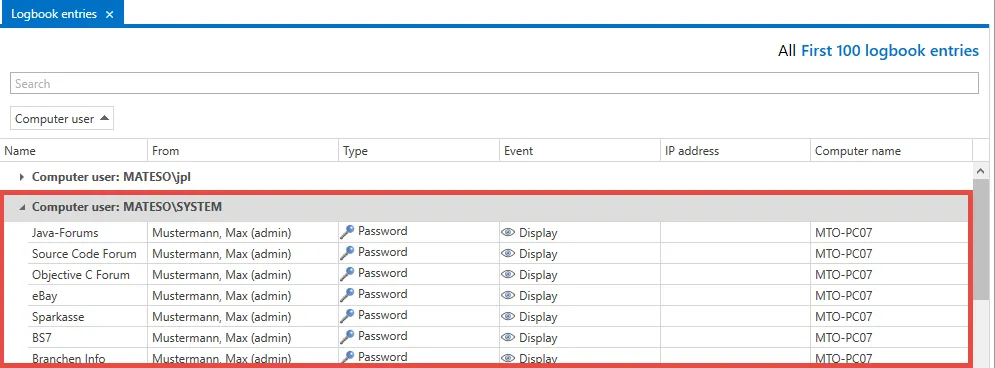Sort by the Computer name column header
995x368 pixels.
coord(891,151)
